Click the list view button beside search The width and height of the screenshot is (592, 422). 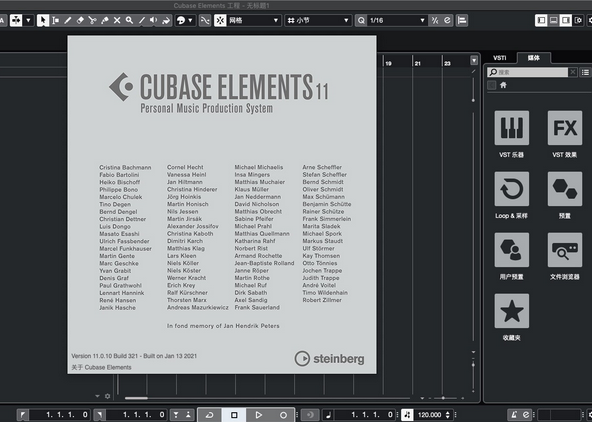click(x=585, y=72)
